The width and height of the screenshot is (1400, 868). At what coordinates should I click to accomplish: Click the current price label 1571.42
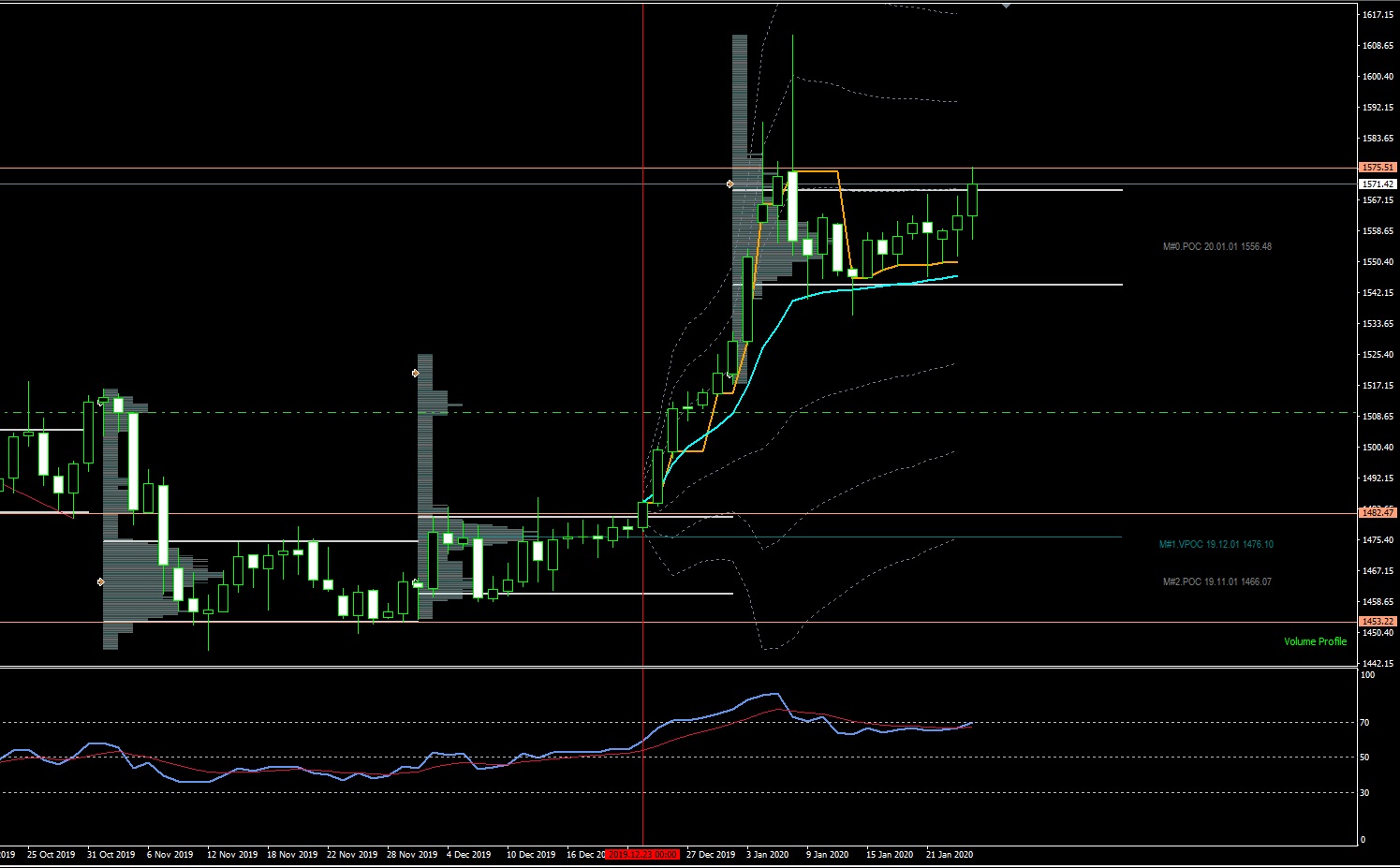1378,184
